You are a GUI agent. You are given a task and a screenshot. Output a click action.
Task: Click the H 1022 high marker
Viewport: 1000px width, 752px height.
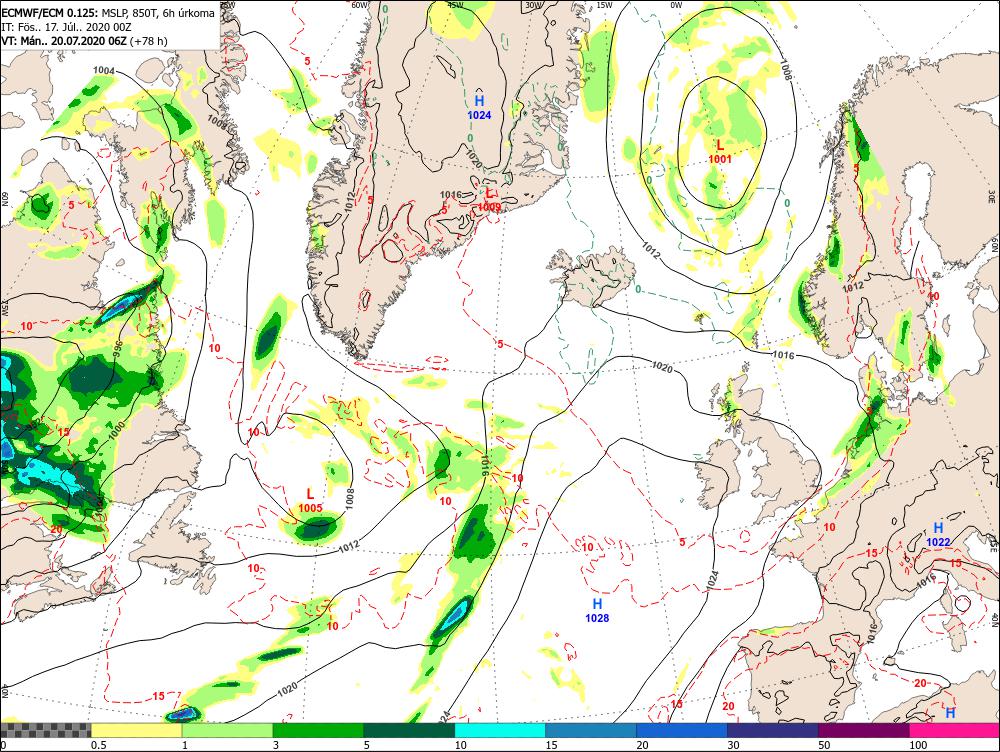pos(938,535)
